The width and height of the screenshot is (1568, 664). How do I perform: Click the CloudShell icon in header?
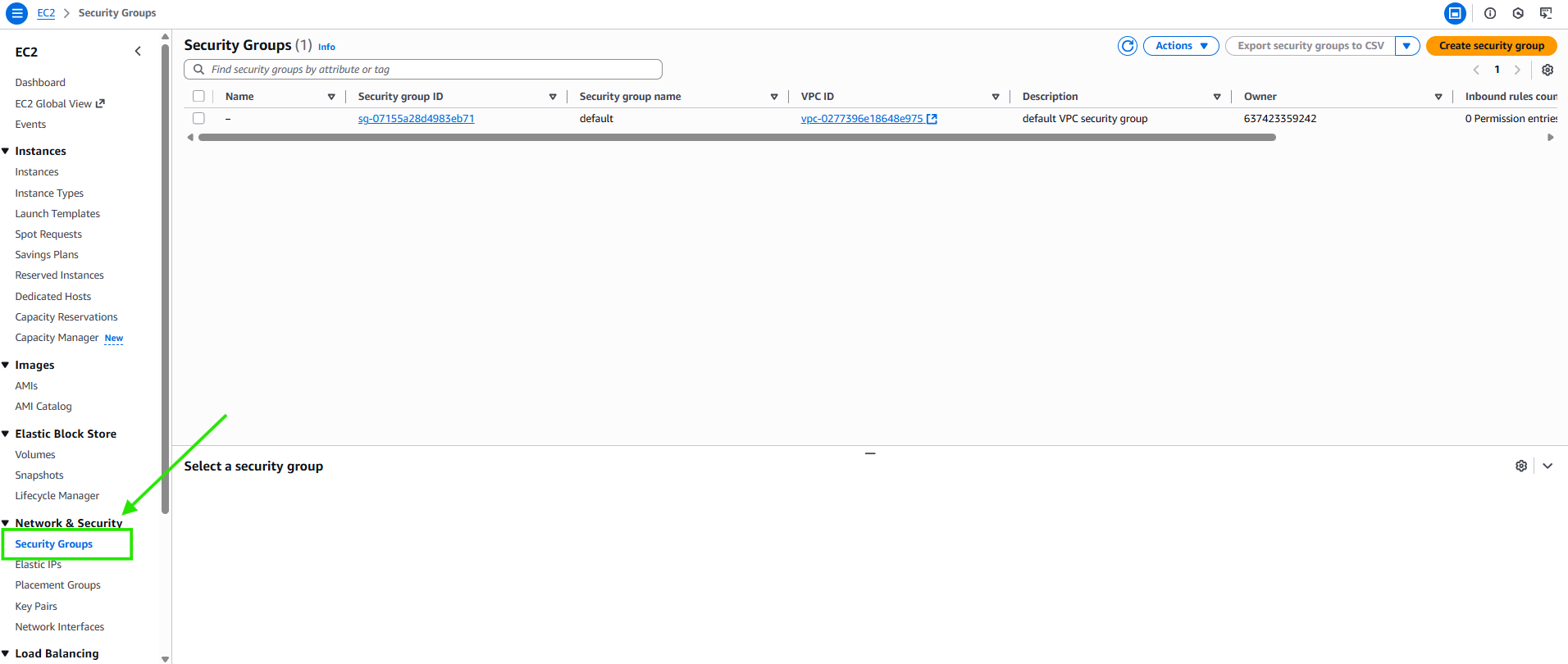(1546, 13)
